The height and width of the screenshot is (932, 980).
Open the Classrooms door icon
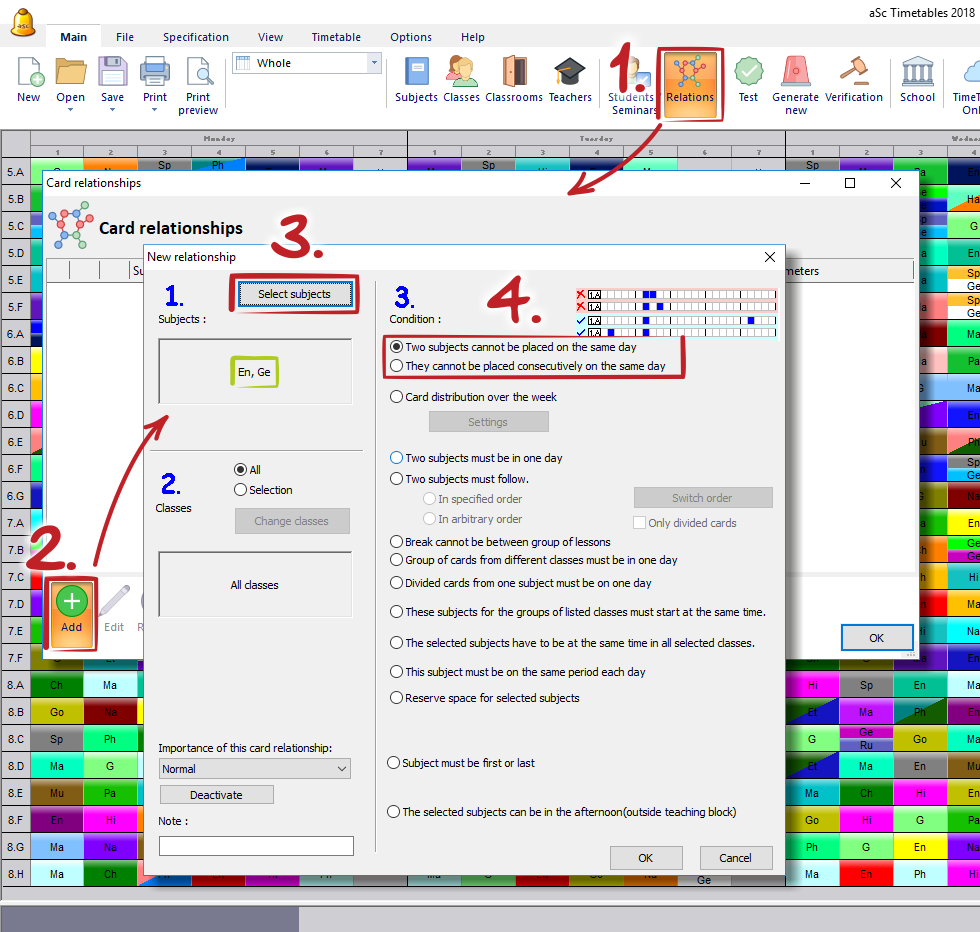pyautogui.click(x=514, y=80)
